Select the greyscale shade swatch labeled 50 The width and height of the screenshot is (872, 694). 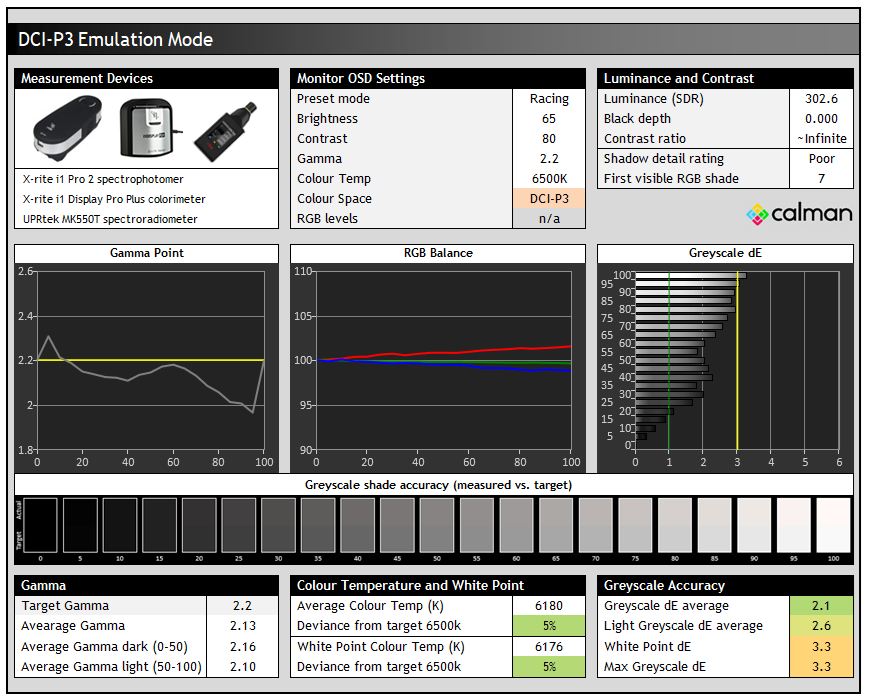(x=437, y=526)
